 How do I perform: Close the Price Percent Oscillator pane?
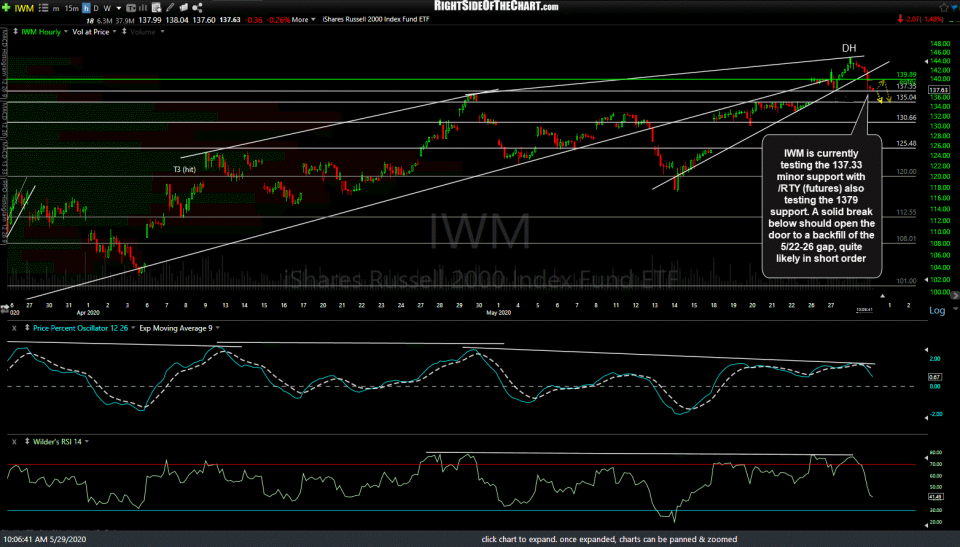(x=14, y=328)
